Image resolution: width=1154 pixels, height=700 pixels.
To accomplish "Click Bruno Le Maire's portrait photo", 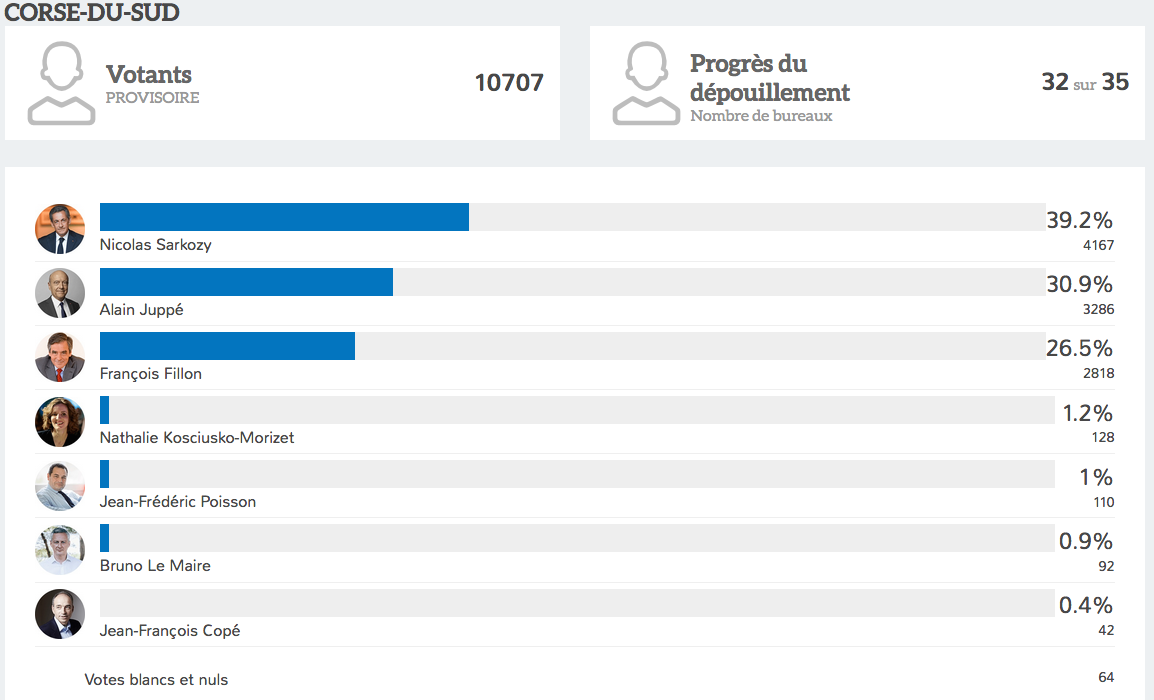I will coord(60,550).
